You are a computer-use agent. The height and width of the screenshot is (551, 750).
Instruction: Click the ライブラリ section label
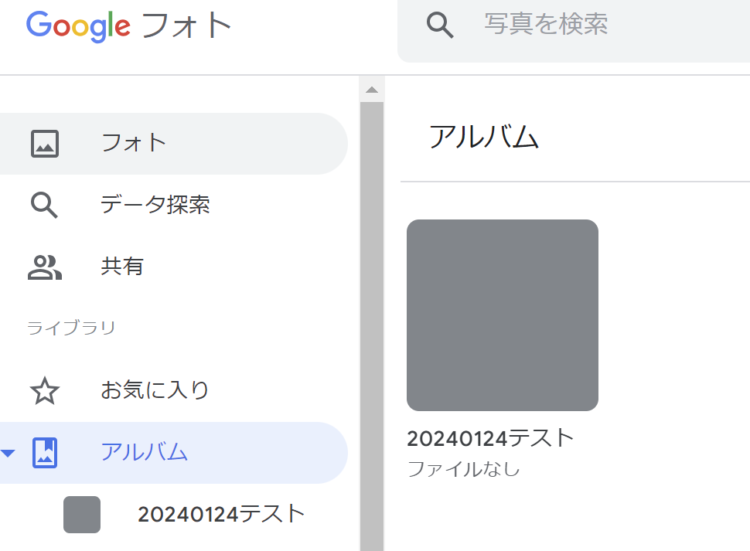click(x=71, y=328)
